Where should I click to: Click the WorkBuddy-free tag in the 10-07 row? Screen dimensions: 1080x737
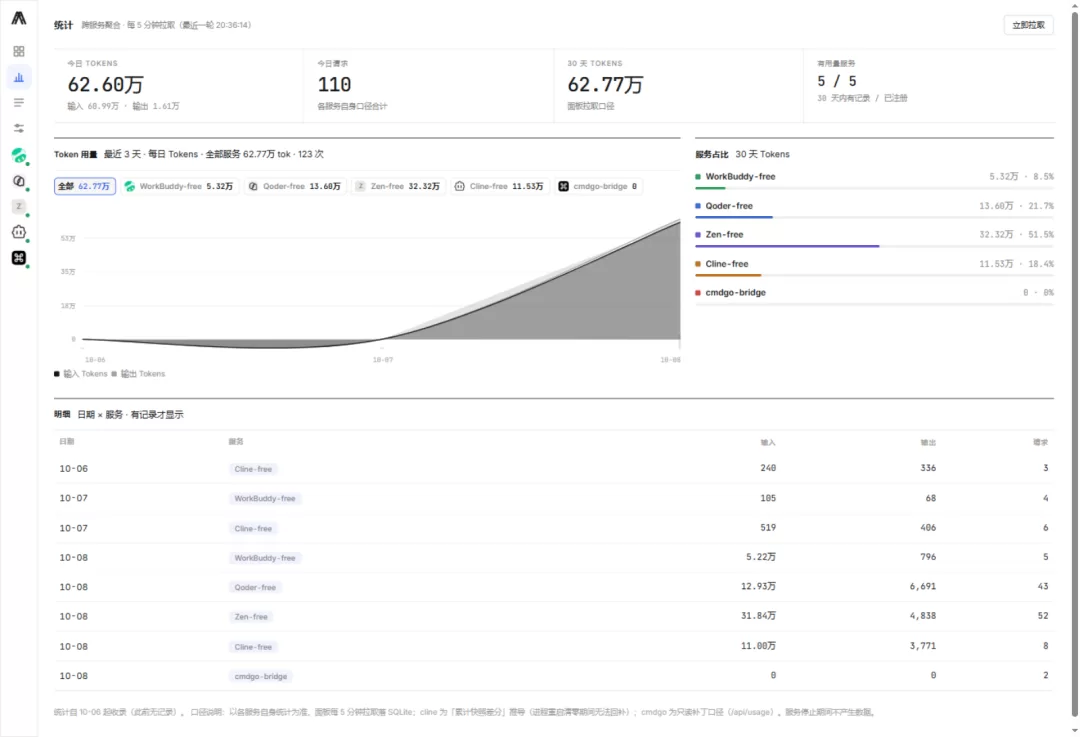pos(264,499)
